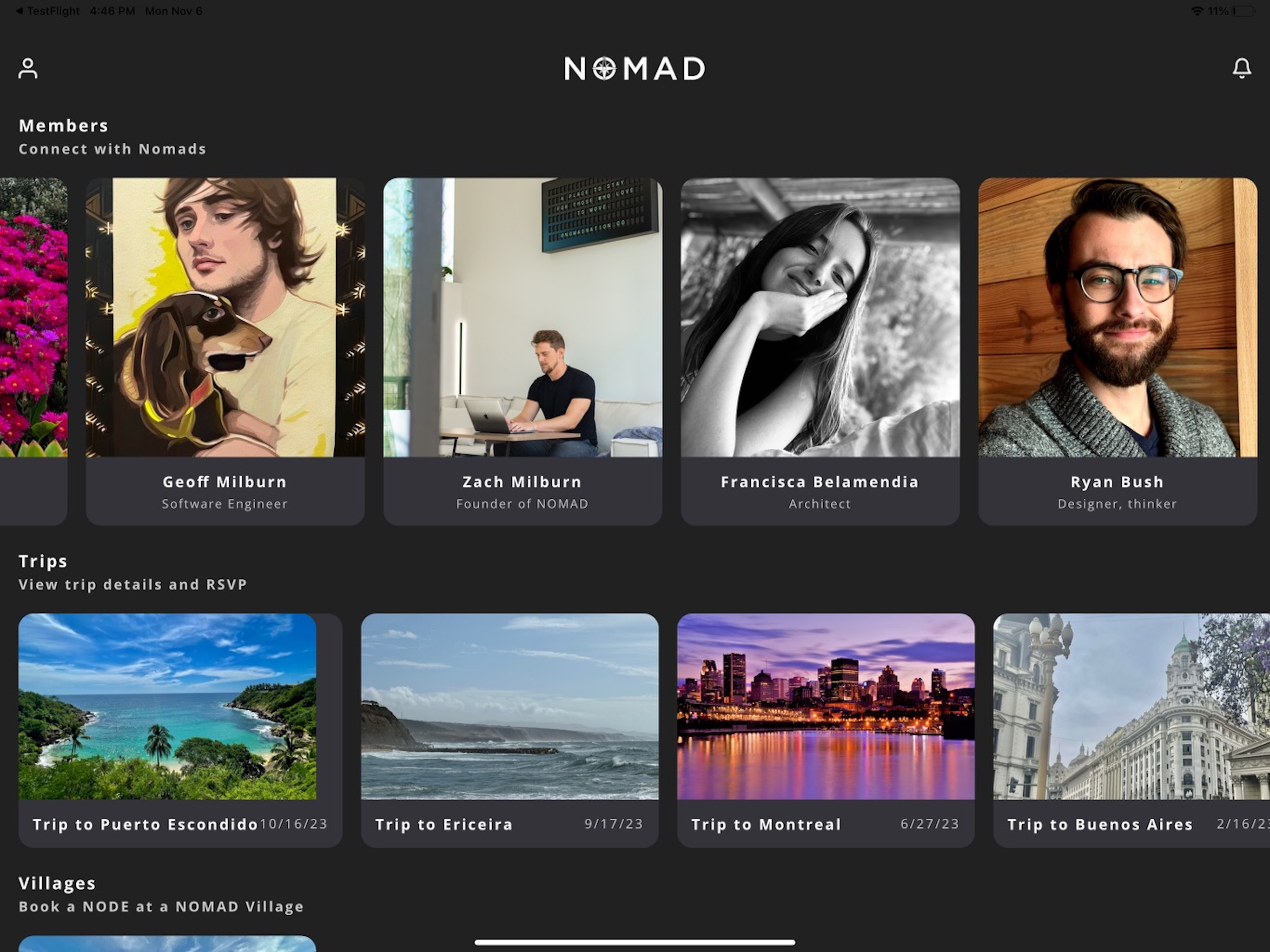The image size is (1270, 952).
Task: Select the name Zach Milburn
Action: (522, 482)
